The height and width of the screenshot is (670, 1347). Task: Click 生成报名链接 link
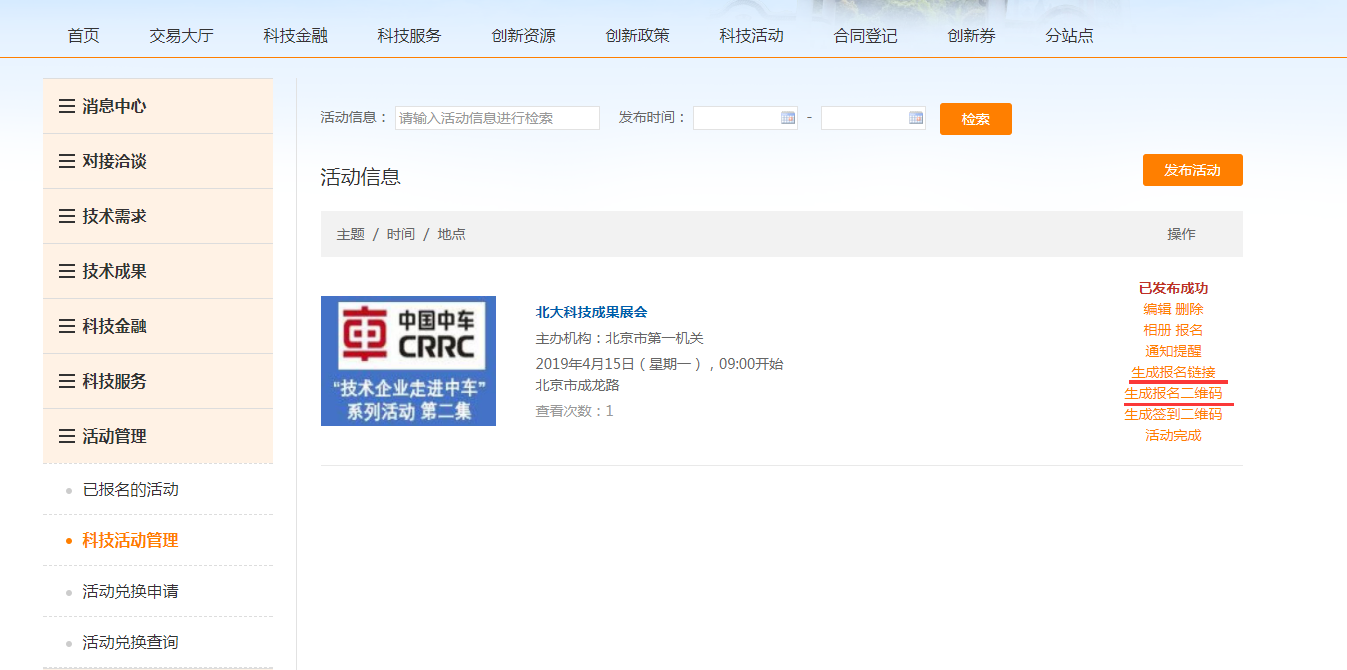click(x=1173, y=372)
